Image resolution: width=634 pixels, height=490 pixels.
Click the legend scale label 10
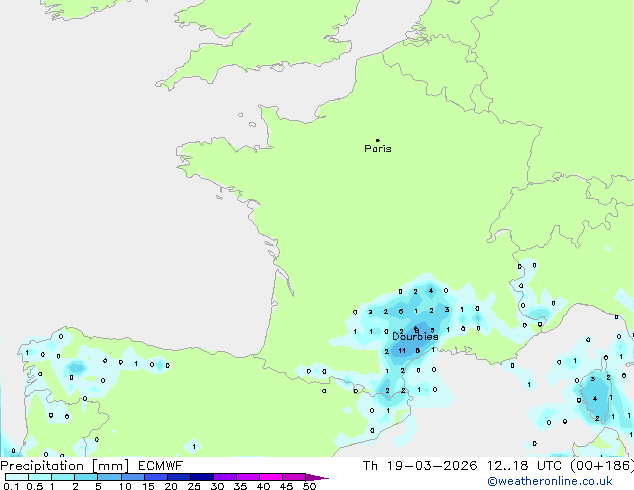coord(125,486)
